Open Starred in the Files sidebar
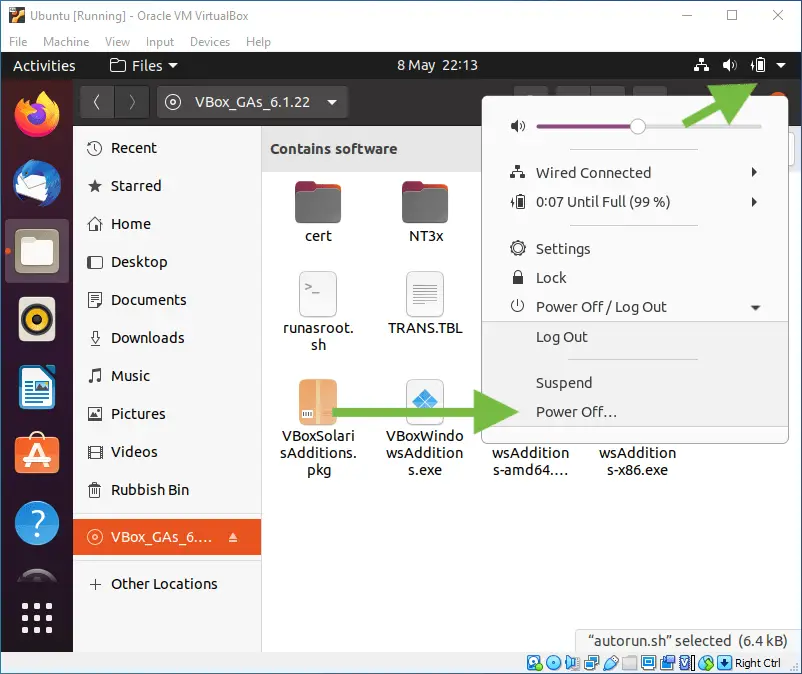The height and width of the screenshot is (674, 802). pos(167,186)
